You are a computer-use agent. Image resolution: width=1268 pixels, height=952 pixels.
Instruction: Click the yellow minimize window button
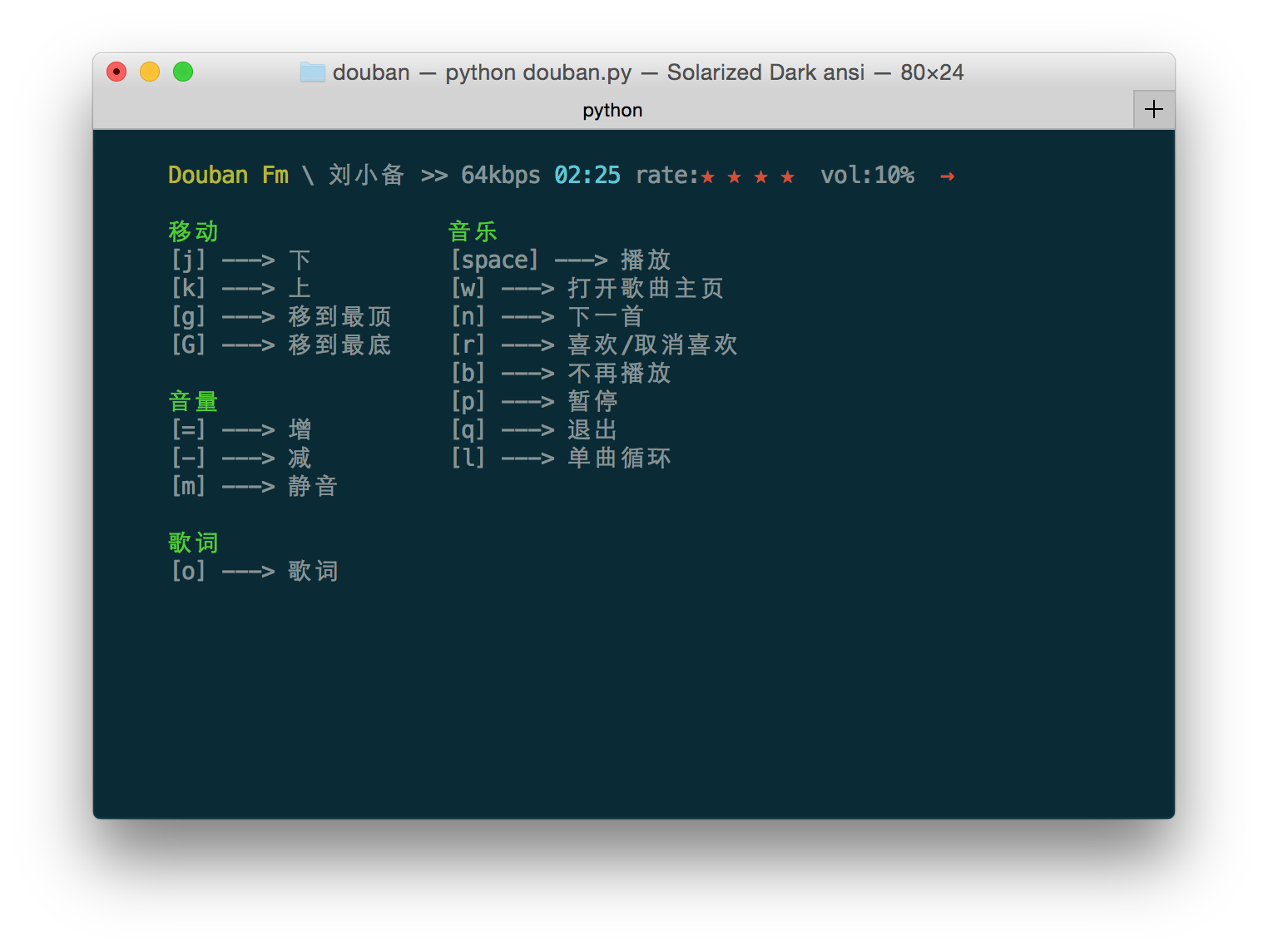click(x=150, y=72)
